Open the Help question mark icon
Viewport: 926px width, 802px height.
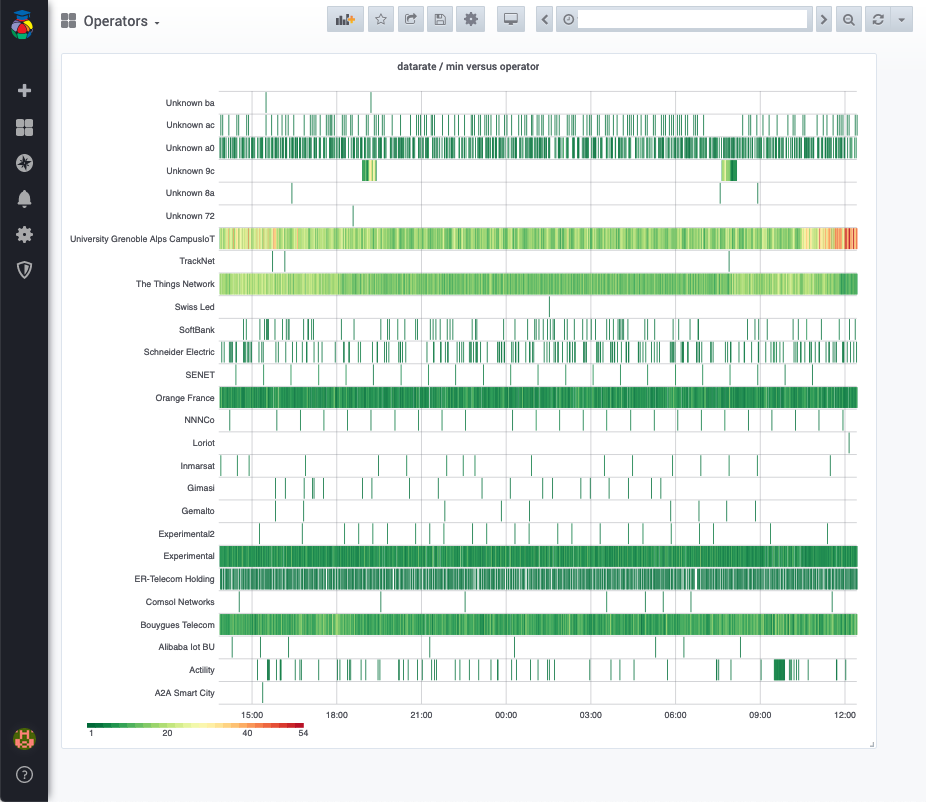point(24,774)
